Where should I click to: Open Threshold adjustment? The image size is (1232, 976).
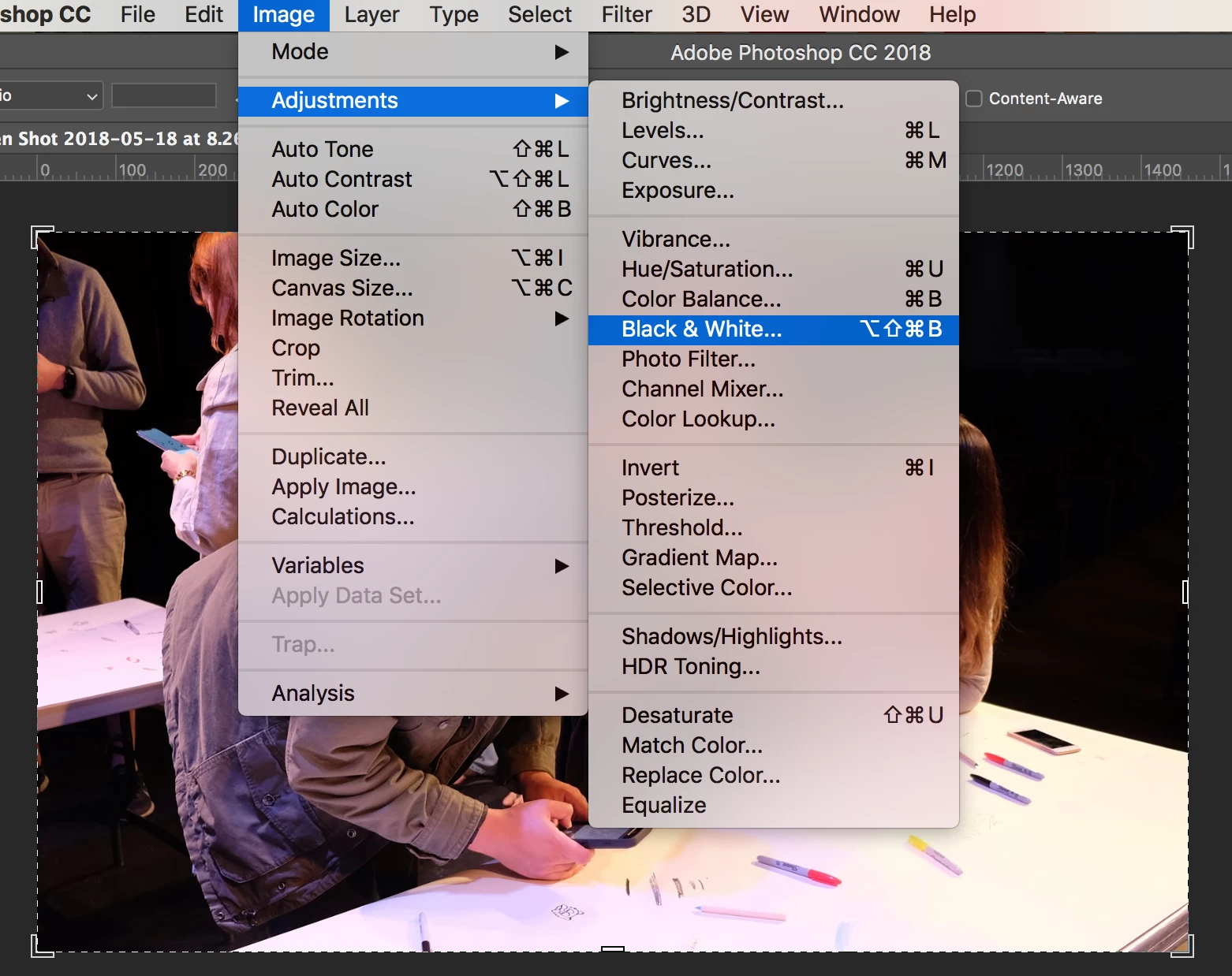pos(774,528)
